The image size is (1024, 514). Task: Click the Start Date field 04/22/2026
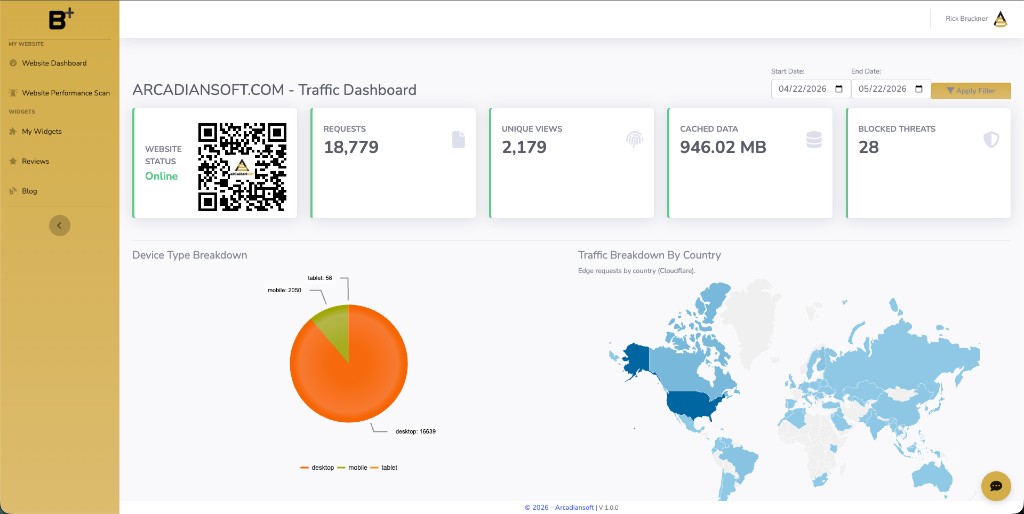pyautogui.click(x=810, y=89)
